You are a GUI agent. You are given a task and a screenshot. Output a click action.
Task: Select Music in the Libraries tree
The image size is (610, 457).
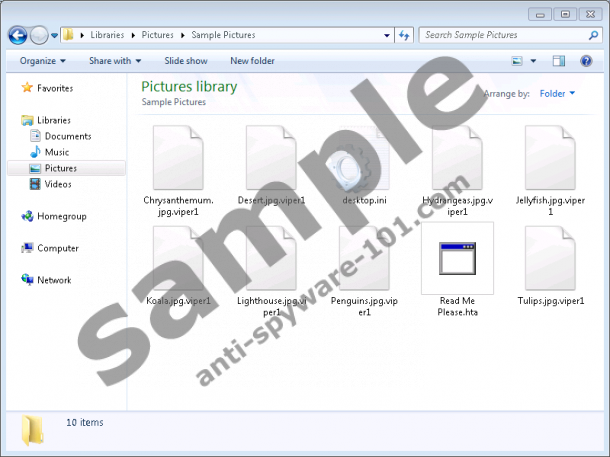pyautogui.click(x=56, y=152)
